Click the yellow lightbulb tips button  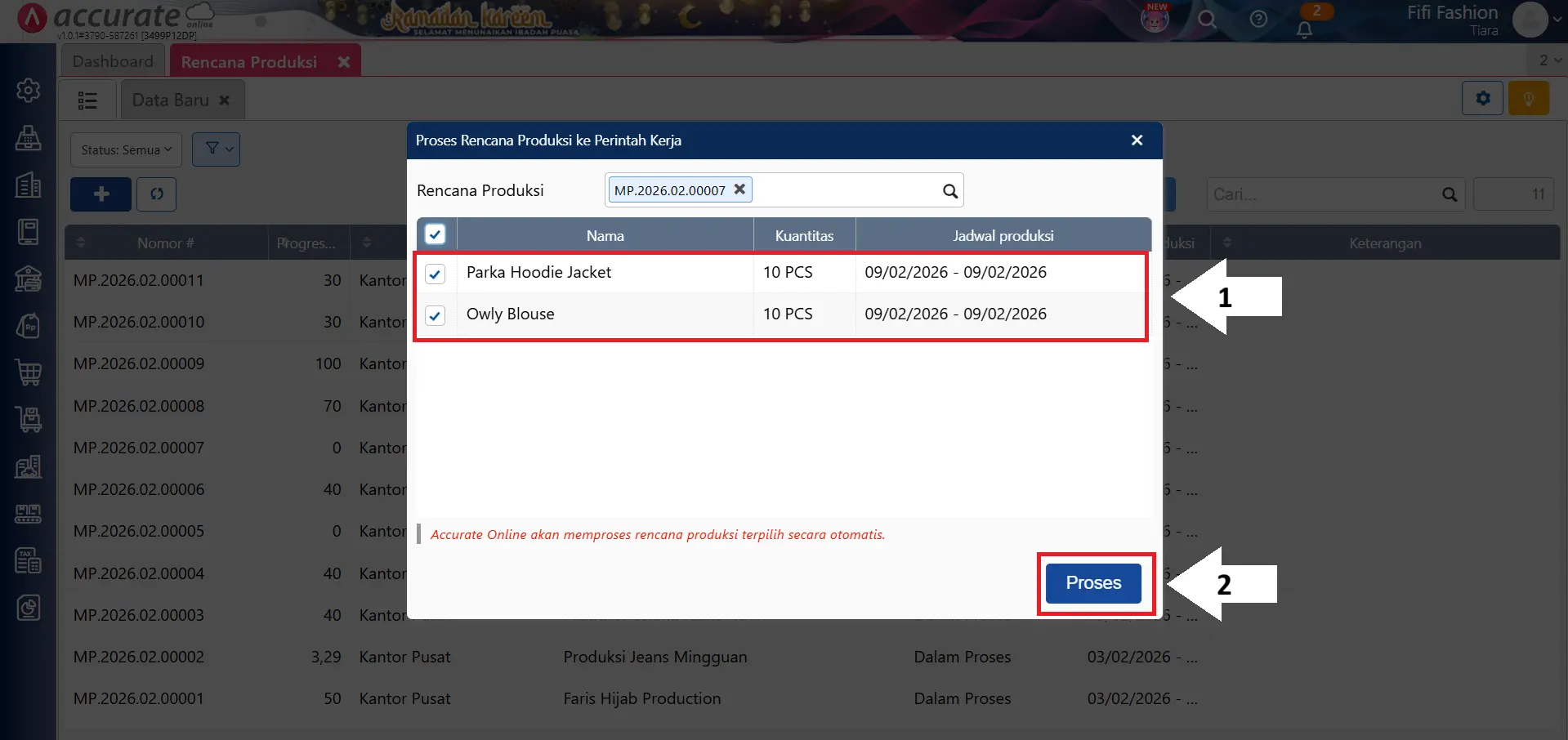1528,99
